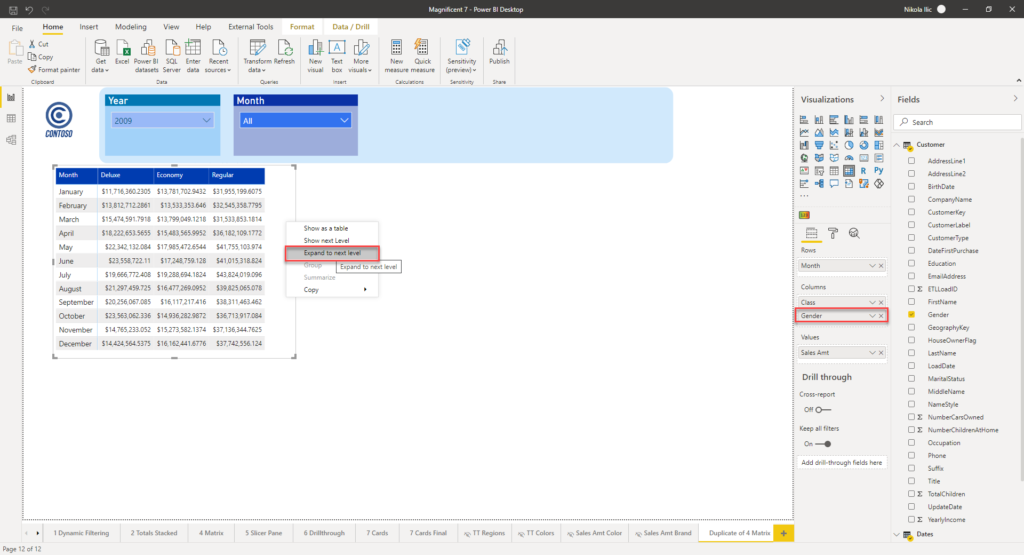Switch to the 7 Cards Final page
The image size is (1024, 555).
point(428,533)
